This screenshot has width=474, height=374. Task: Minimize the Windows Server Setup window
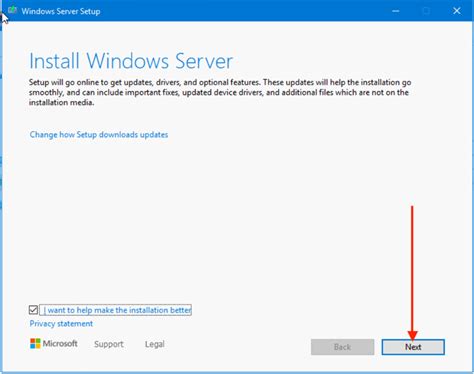click(x=396, y=11)
